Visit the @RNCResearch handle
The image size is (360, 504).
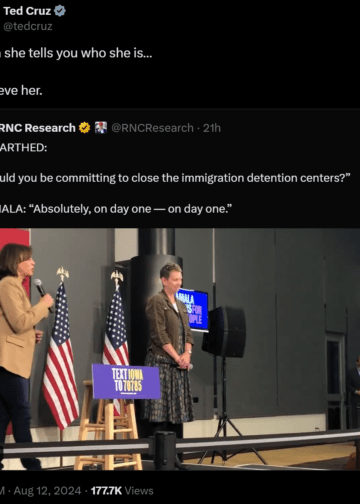[x=152, y=128]
